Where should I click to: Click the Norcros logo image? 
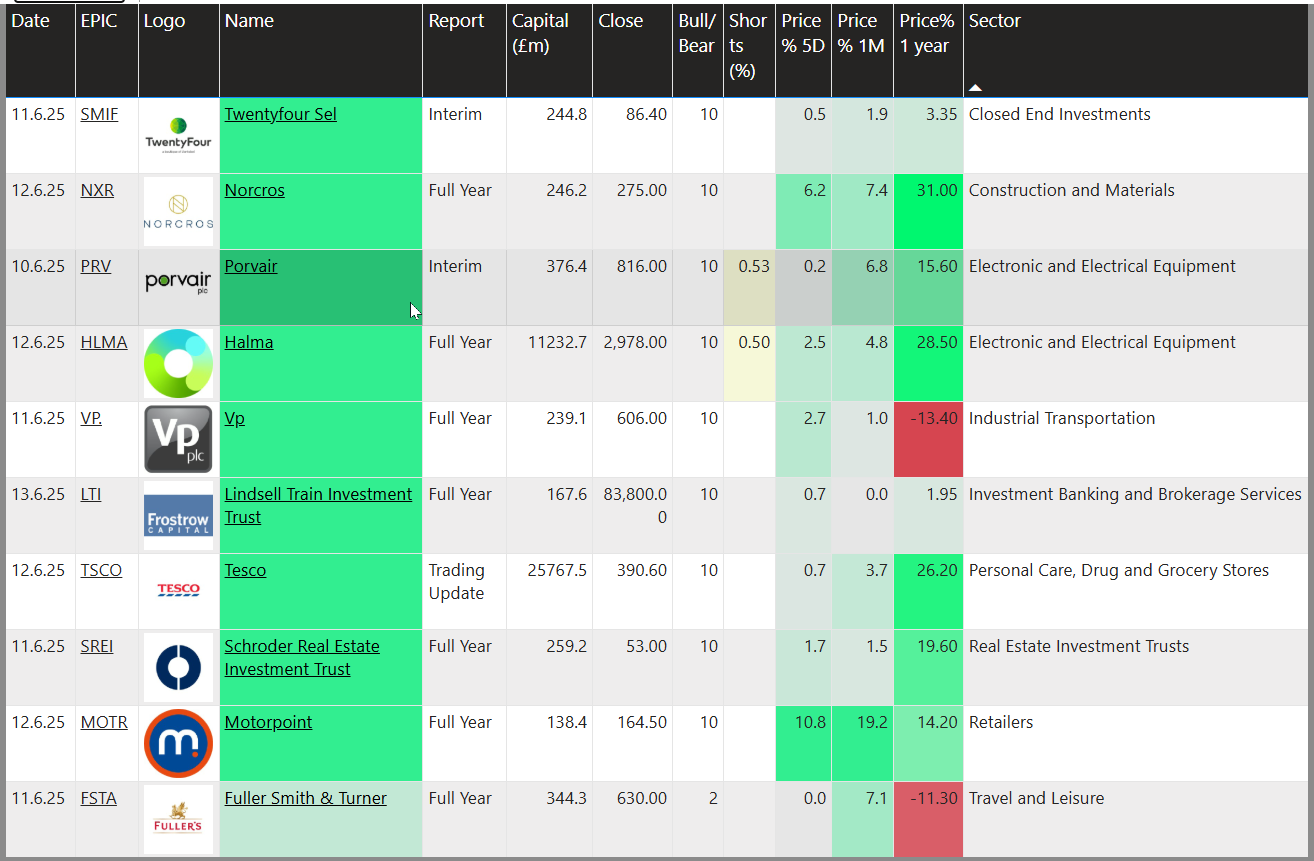click(x=178, y=211)
